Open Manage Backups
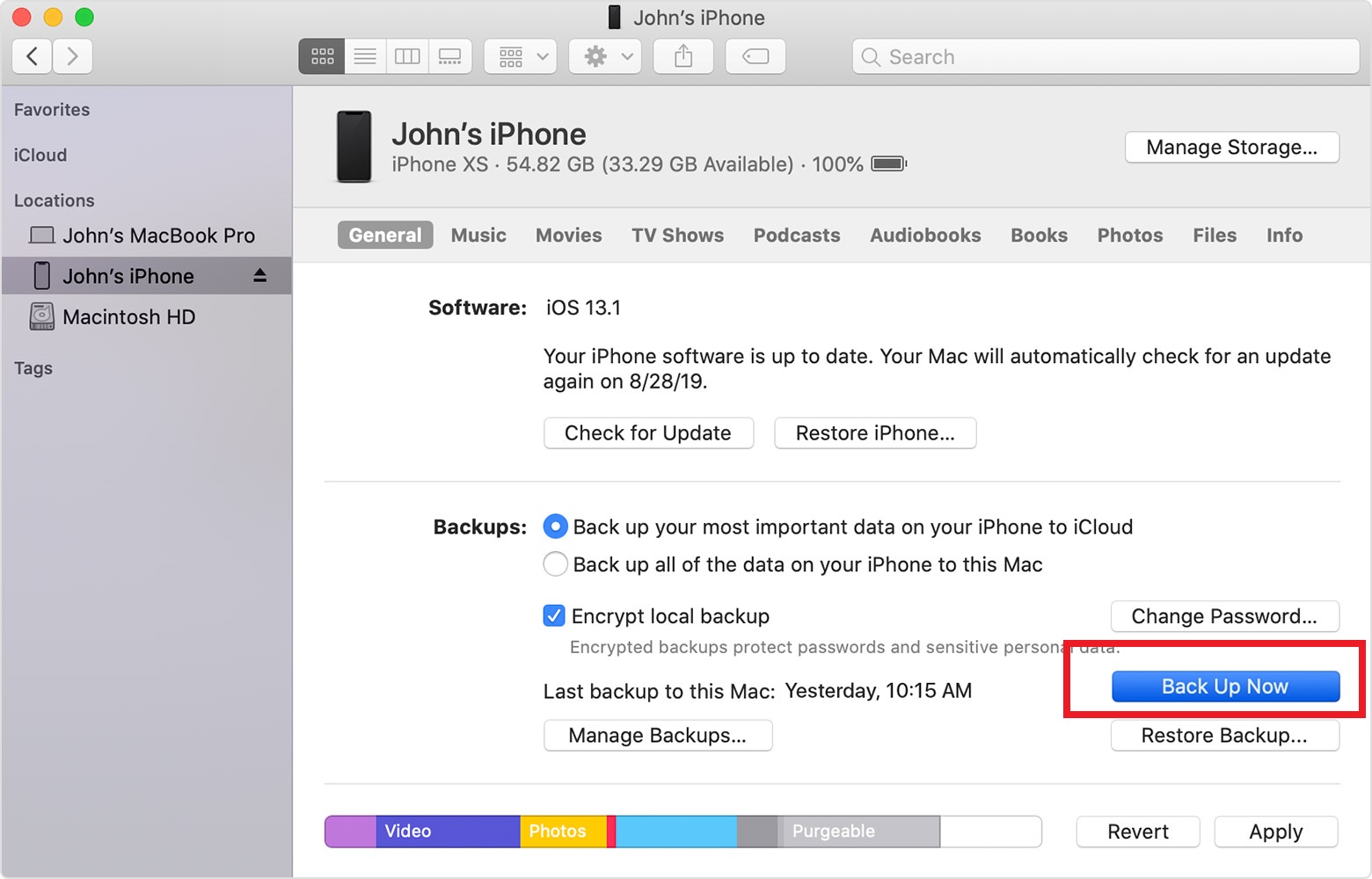The width and height of the screenshot is (1372, 879). [658, 735]
